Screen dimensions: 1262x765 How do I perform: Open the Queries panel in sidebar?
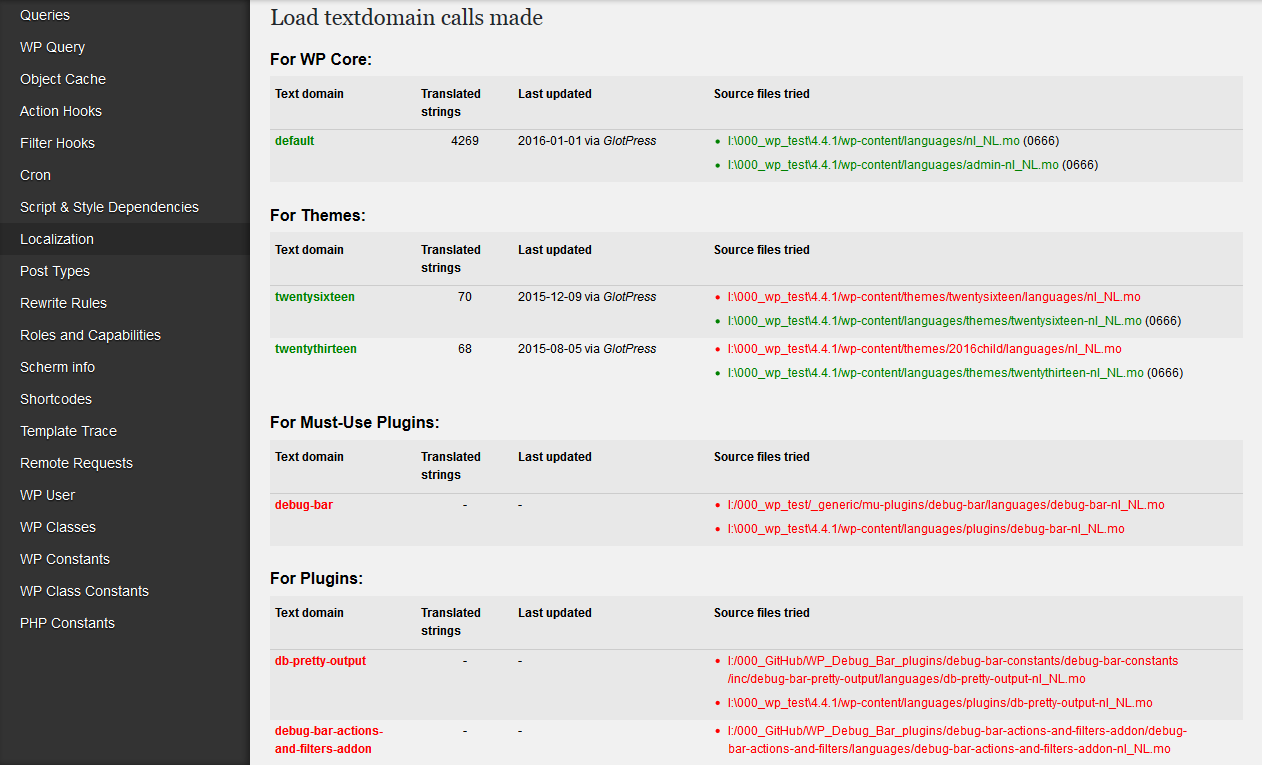[x=124, y=15]
